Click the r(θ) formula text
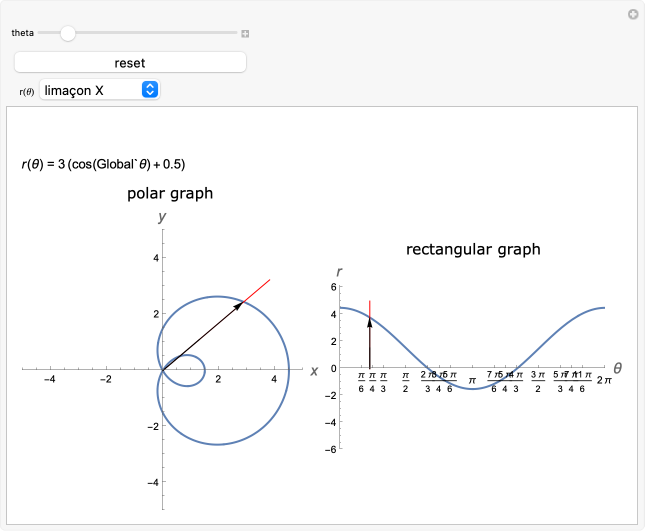Viewport: 645px width, 532px height. (x=104, y=164)
